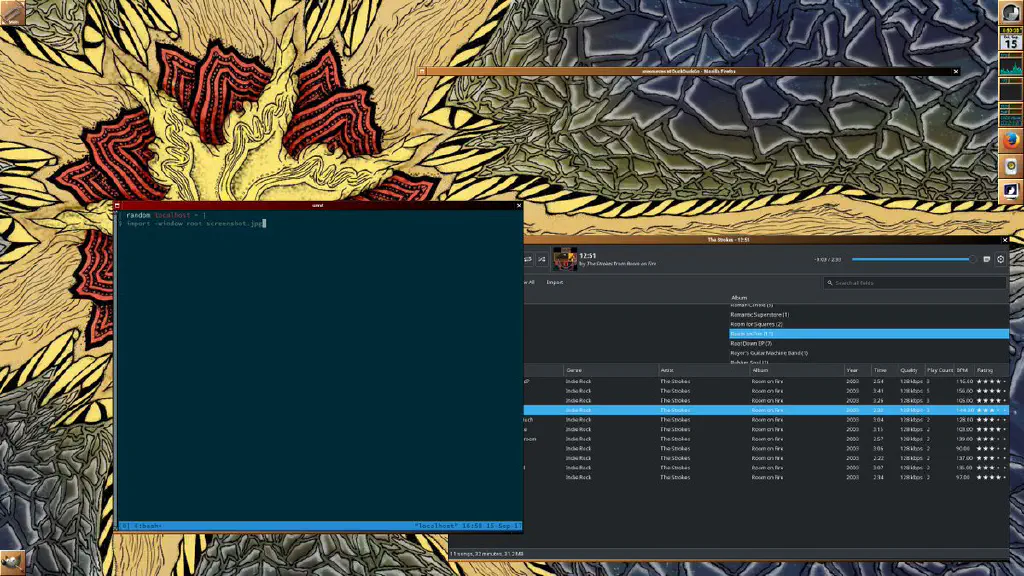Sort the track list by Year
This screenshot has height=576, width=1024.
click(x=852, y=370)
